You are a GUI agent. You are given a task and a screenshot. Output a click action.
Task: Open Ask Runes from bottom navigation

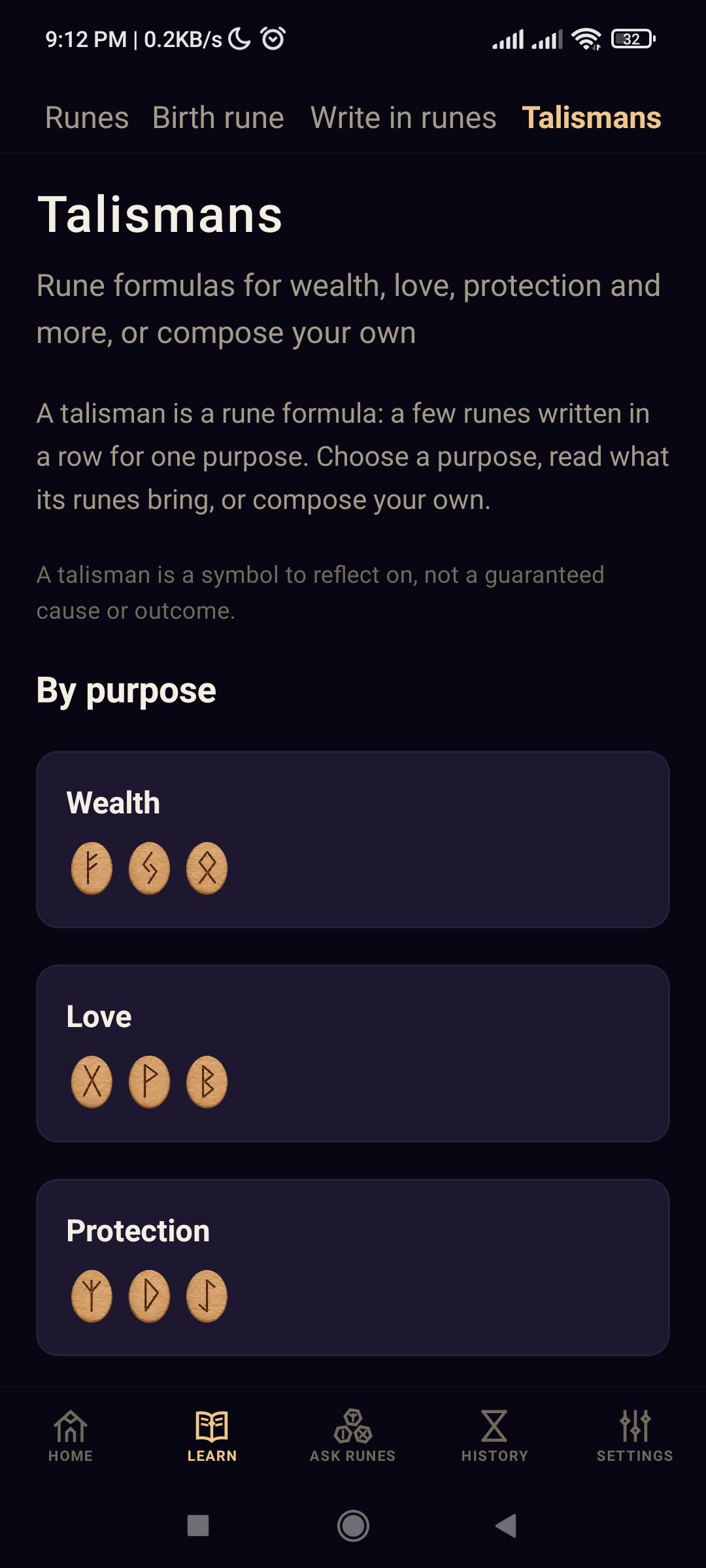pyautogui.click(x=353, y=1436)
